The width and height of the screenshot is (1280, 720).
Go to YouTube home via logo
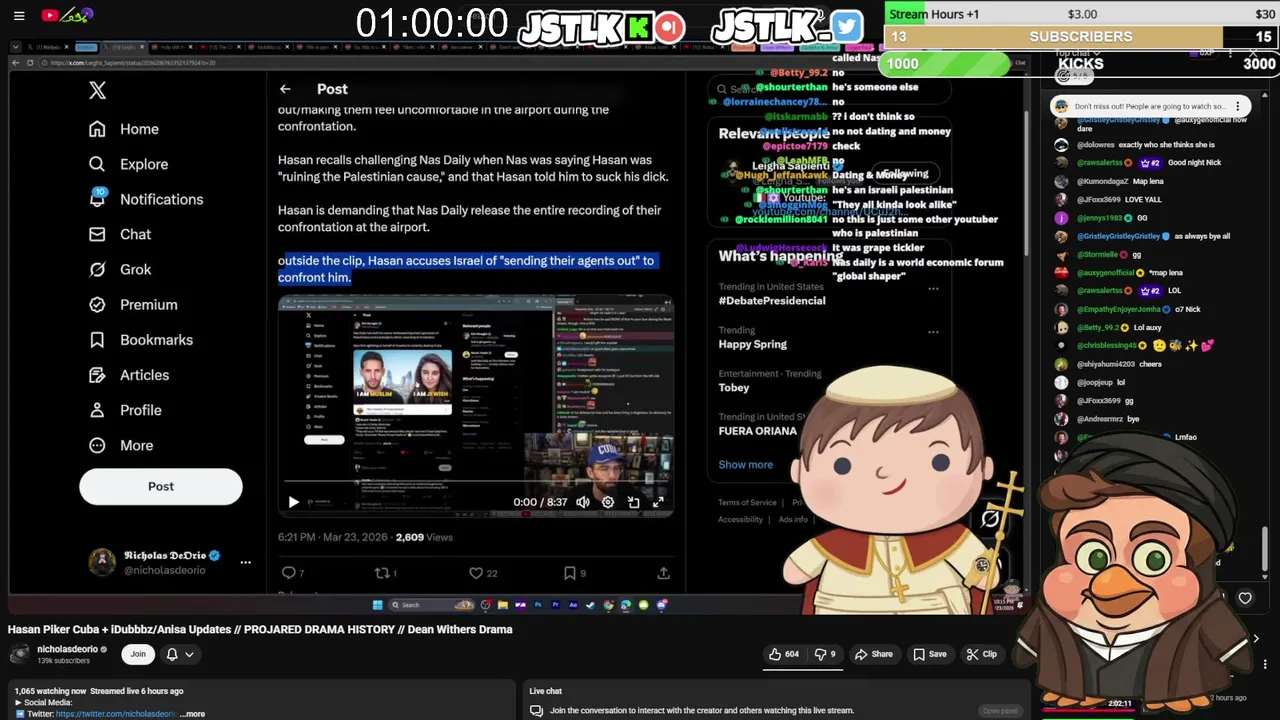[x=68, y=15]
